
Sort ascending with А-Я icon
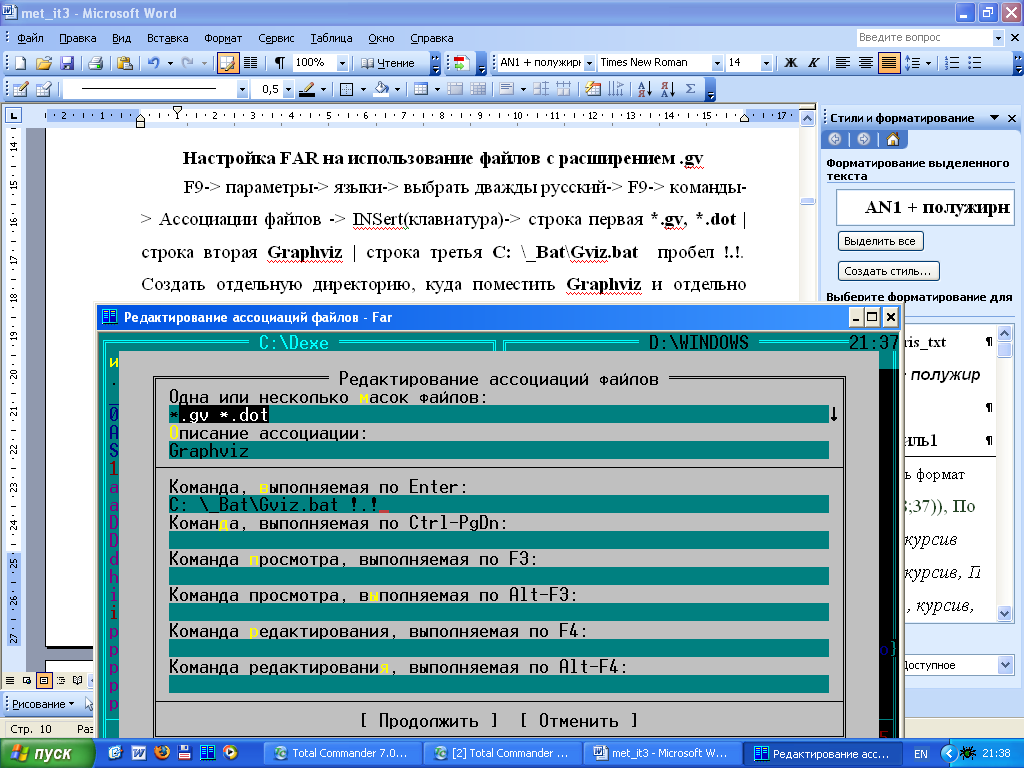[x=645, y=89]
